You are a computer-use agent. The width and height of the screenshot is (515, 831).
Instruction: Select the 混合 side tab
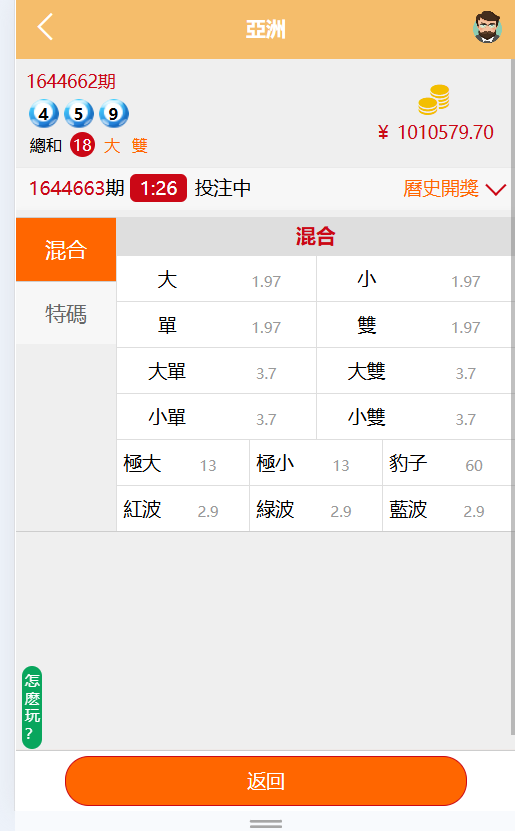(66, 250)
